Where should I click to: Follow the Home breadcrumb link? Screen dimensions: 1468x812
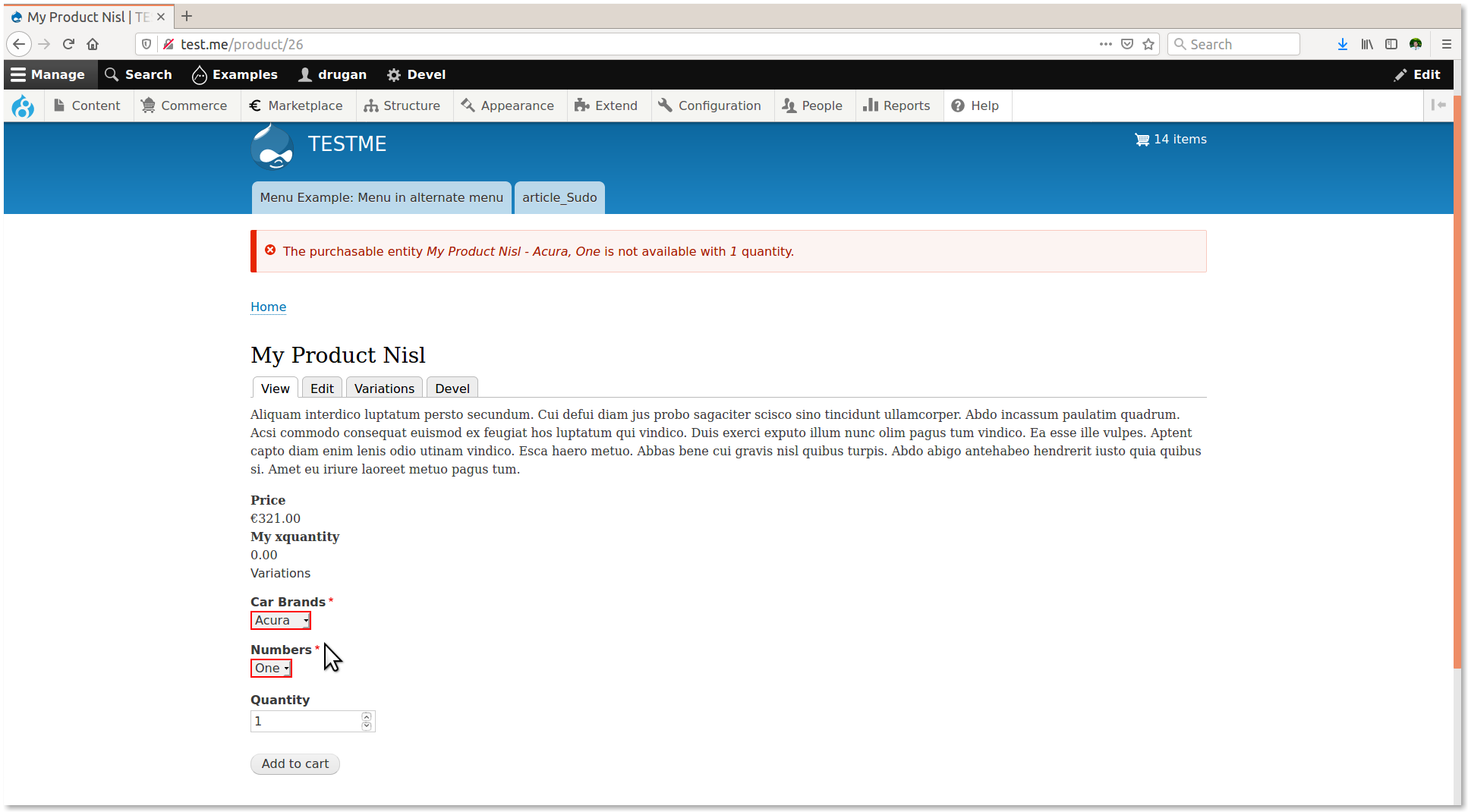click(268, 307)
